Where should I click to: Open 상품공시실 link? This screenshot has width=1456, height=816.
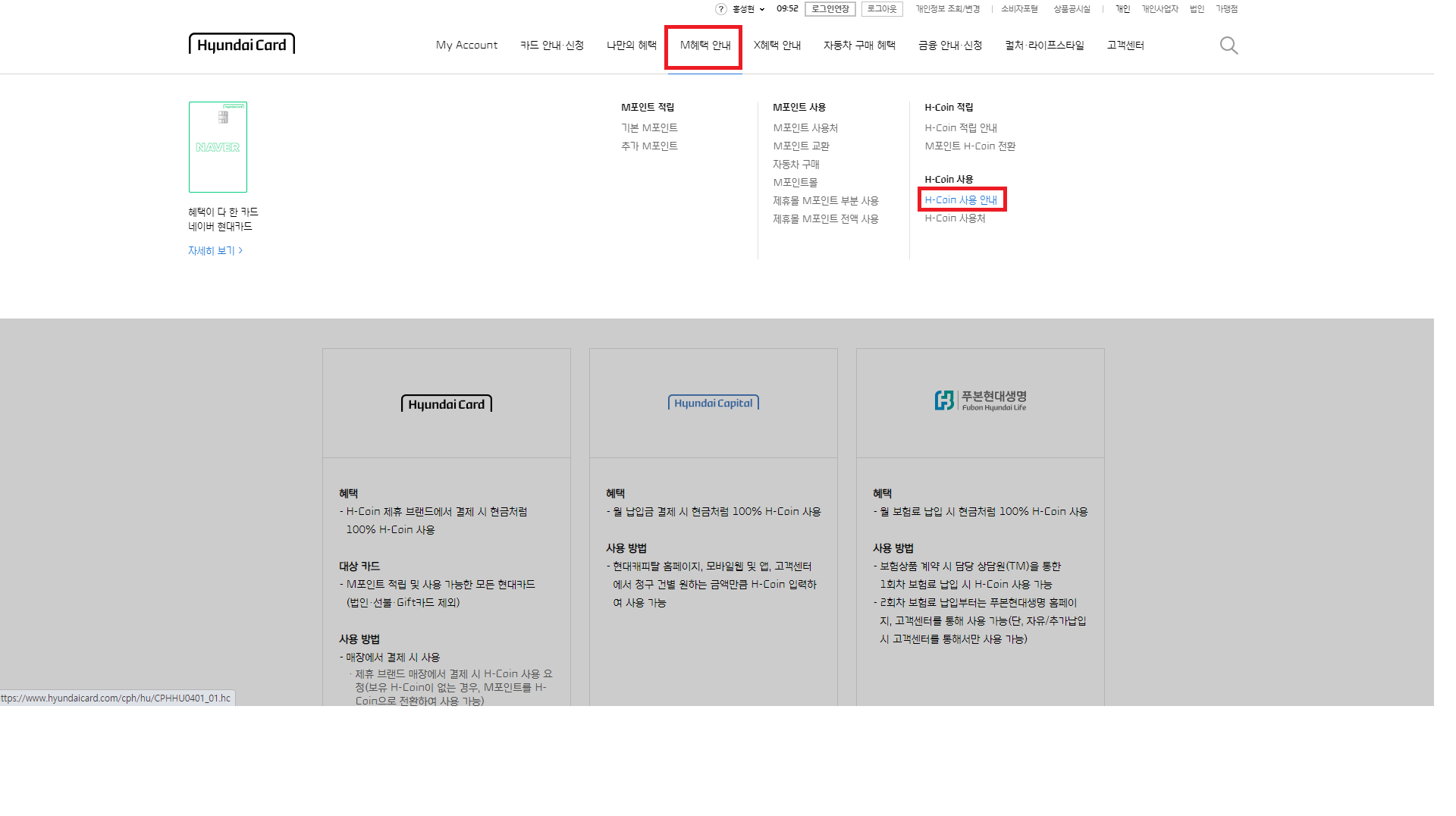[x=1072, y=9]
